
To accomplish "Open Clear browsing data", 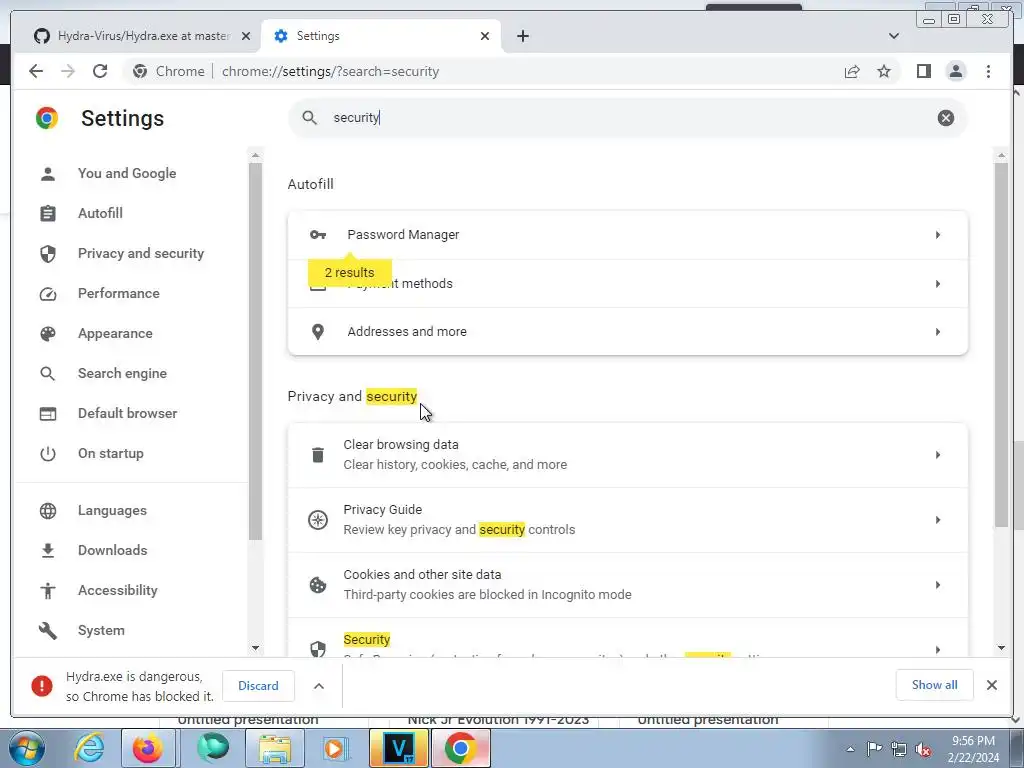I will pos(628,455).
